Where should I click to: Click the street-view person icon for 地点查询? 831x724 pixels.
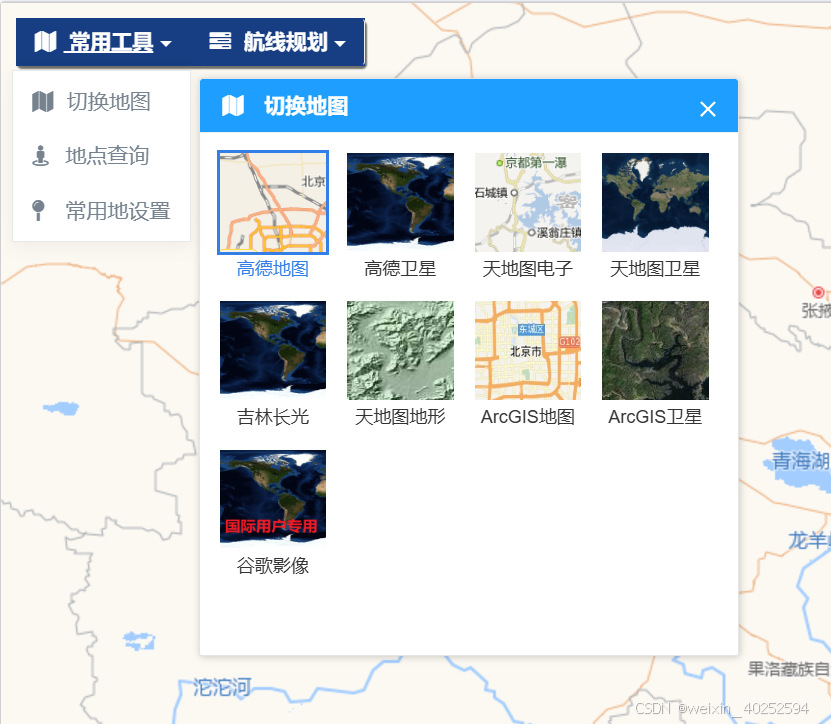[x=40, y=156]
